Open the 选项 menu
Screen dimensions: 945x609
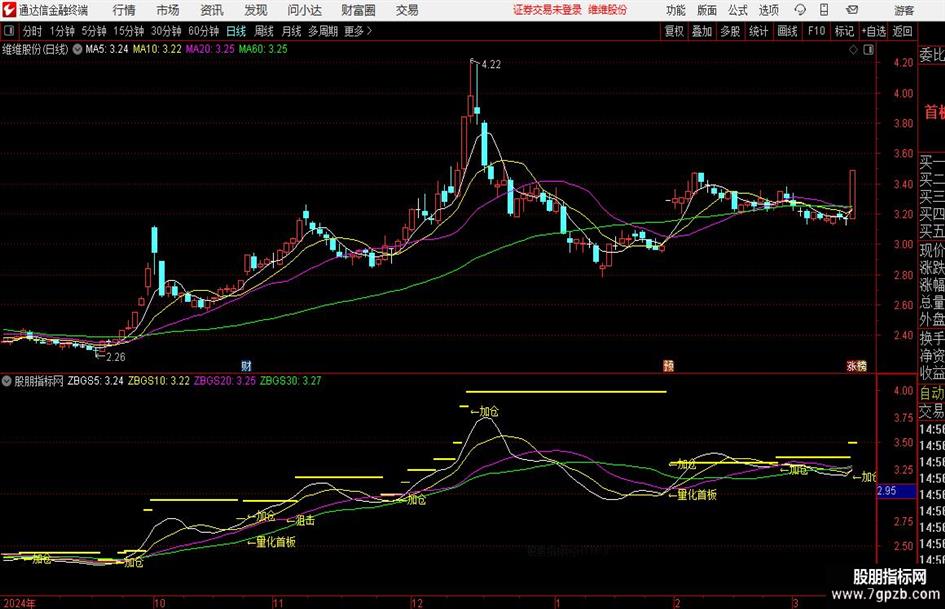click(768, 10)
